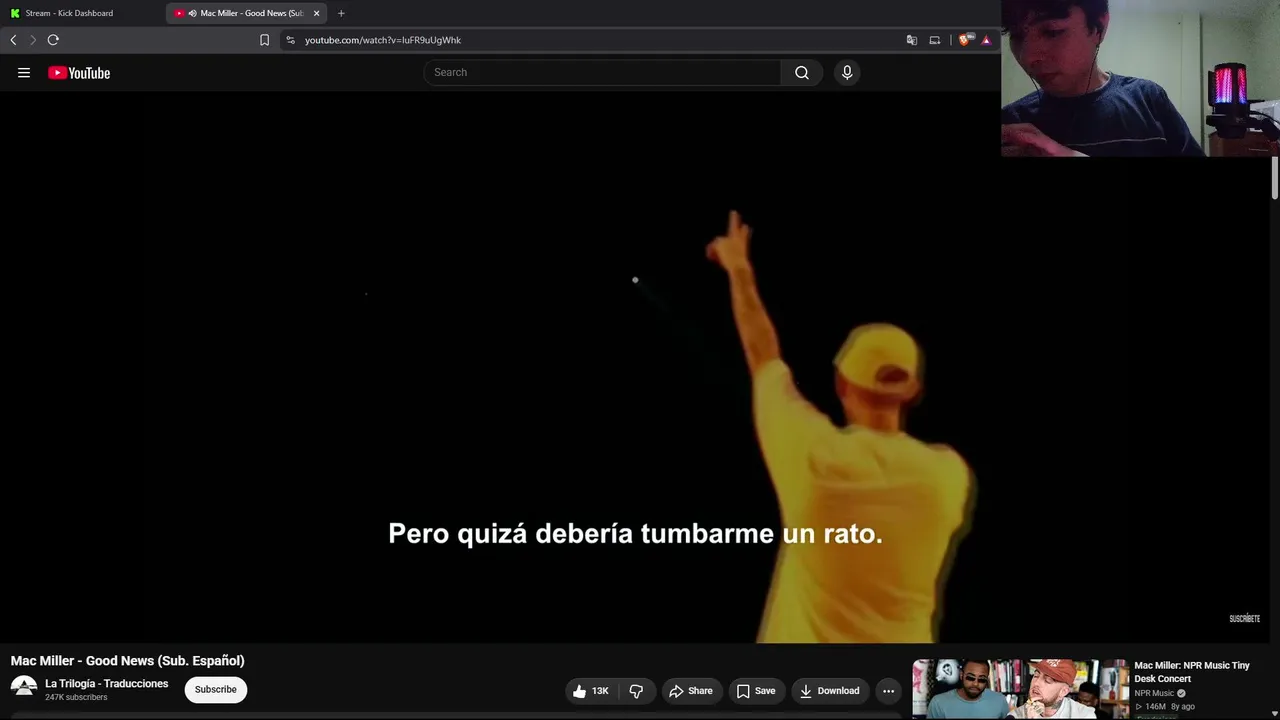Open the Mac Miller: NPR Music Tiny Desk Concert title
This screenshot has height=720, width=1280.
[x=1192, y=672]
